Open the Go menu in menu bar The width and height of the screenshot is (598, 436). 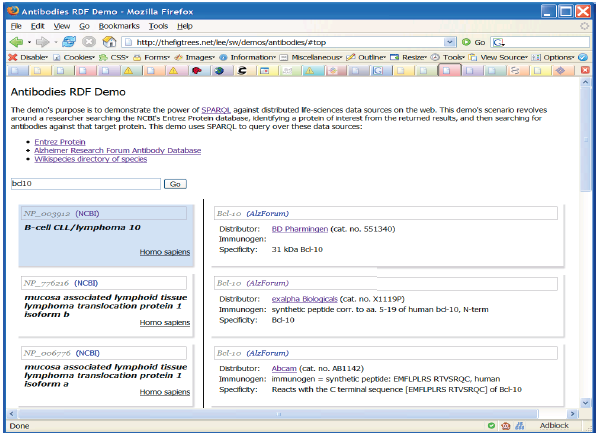pyautogui.click(x=84, y=26)
